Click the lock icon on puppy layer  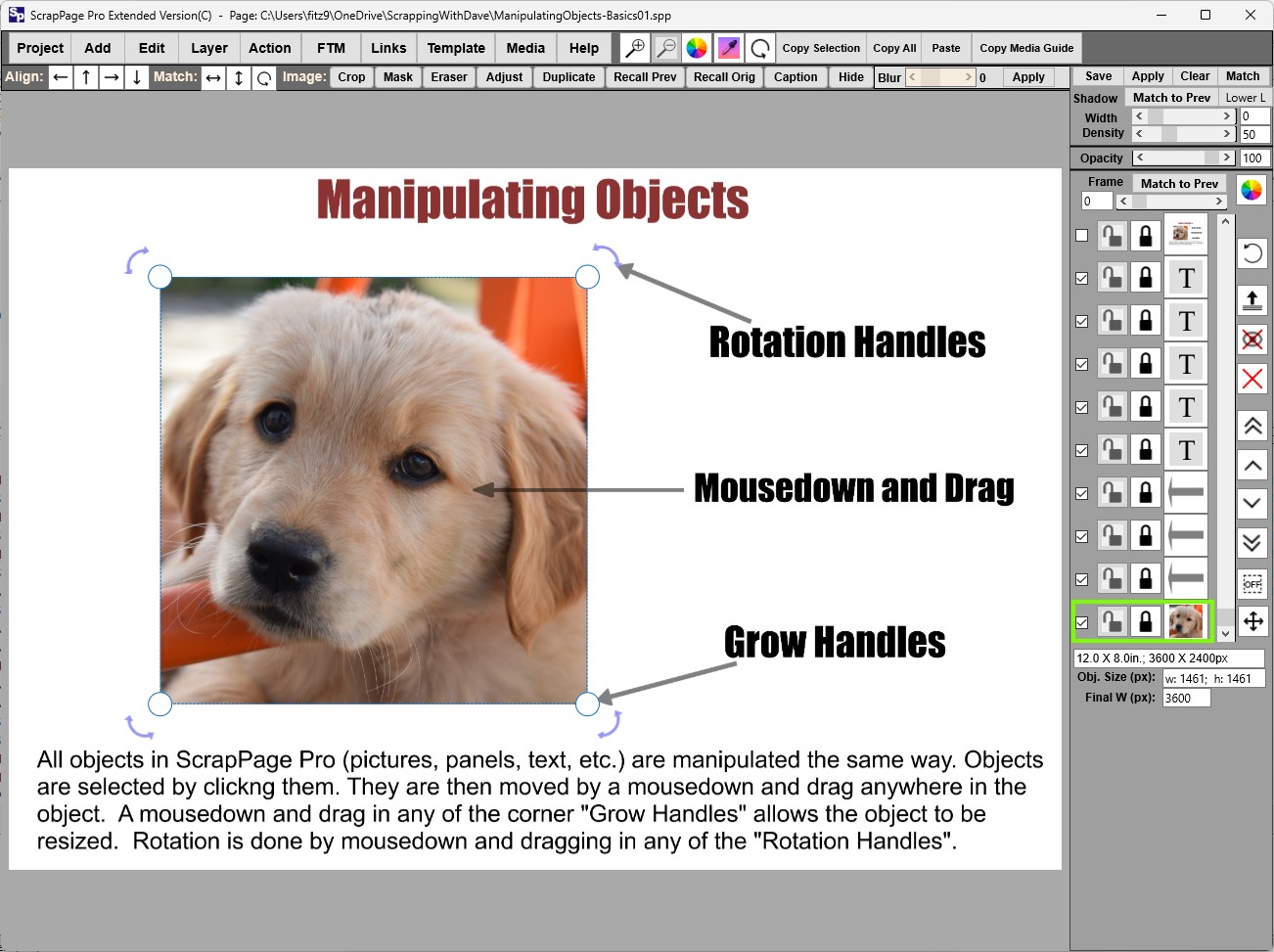tap(1146, 621)
